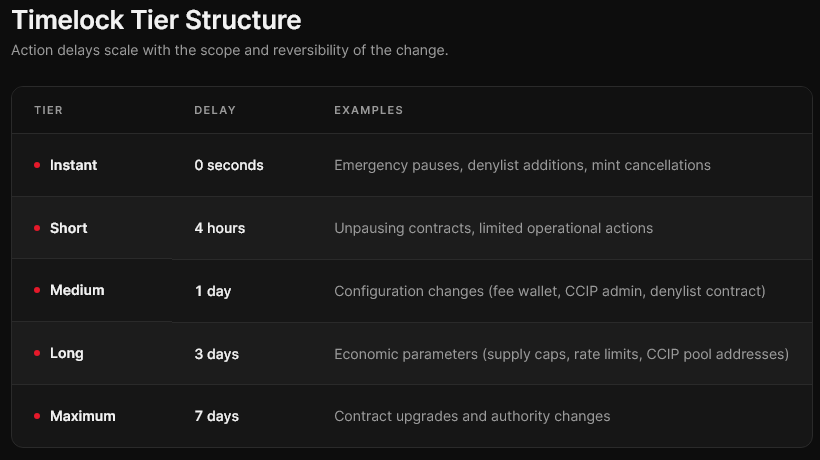820x460 pixels.
Task: Click the 0 seconds delay cell
Action: [229, 165]
